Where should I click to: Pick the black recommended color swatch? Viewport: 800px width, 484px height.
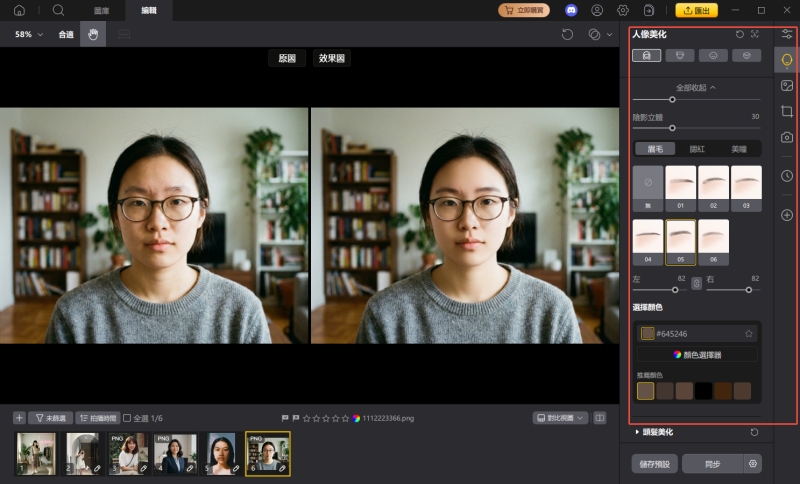(704, 391)
